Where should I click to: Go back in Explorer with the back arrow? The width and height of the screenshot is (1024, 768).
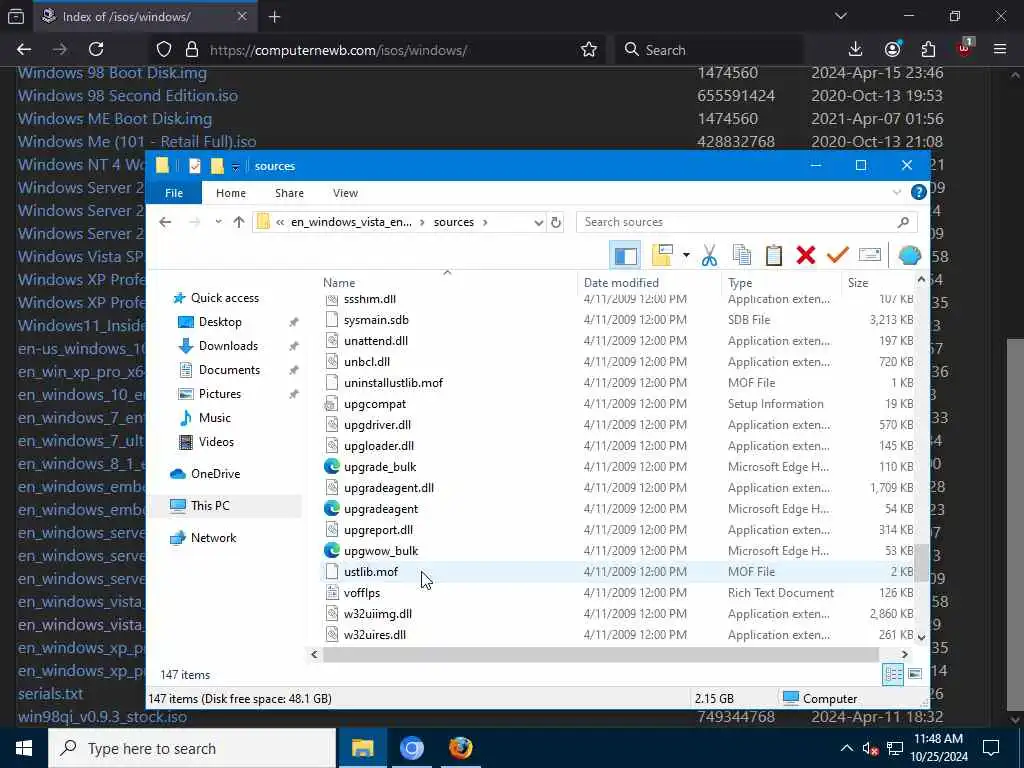click(x=165, y=222)
